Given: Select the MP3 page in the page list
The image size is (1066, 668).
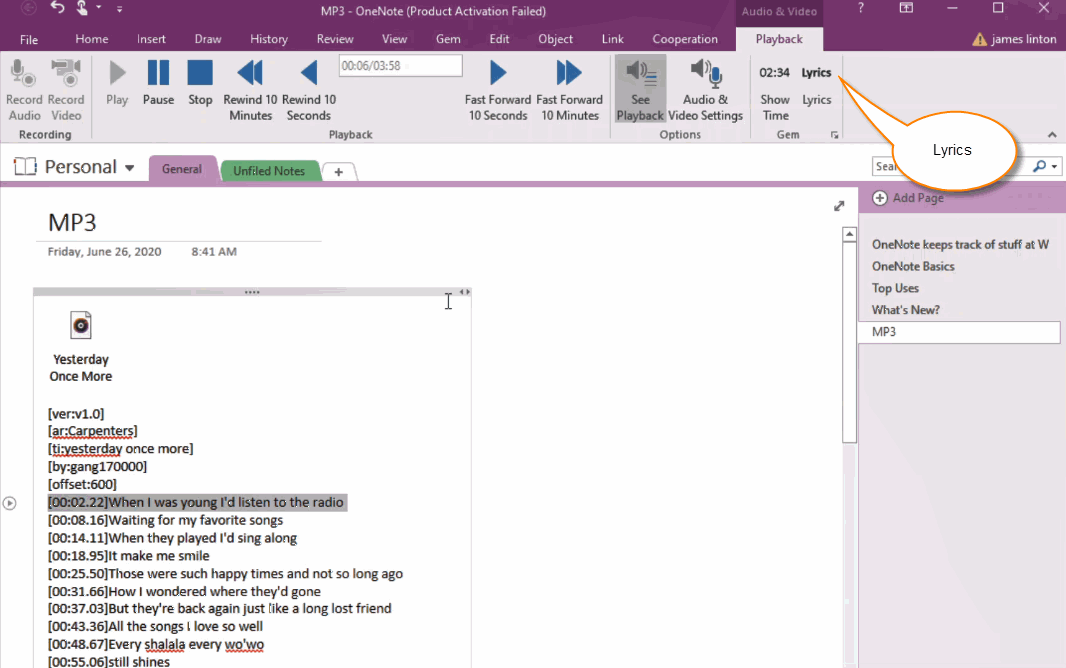Looking at the screenshot, I should [960, 332].
